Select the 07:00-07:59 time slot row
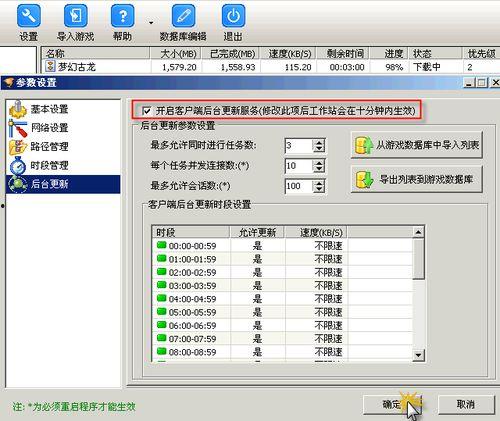This screenshot has height=421, width=500. tap(282, 339)
